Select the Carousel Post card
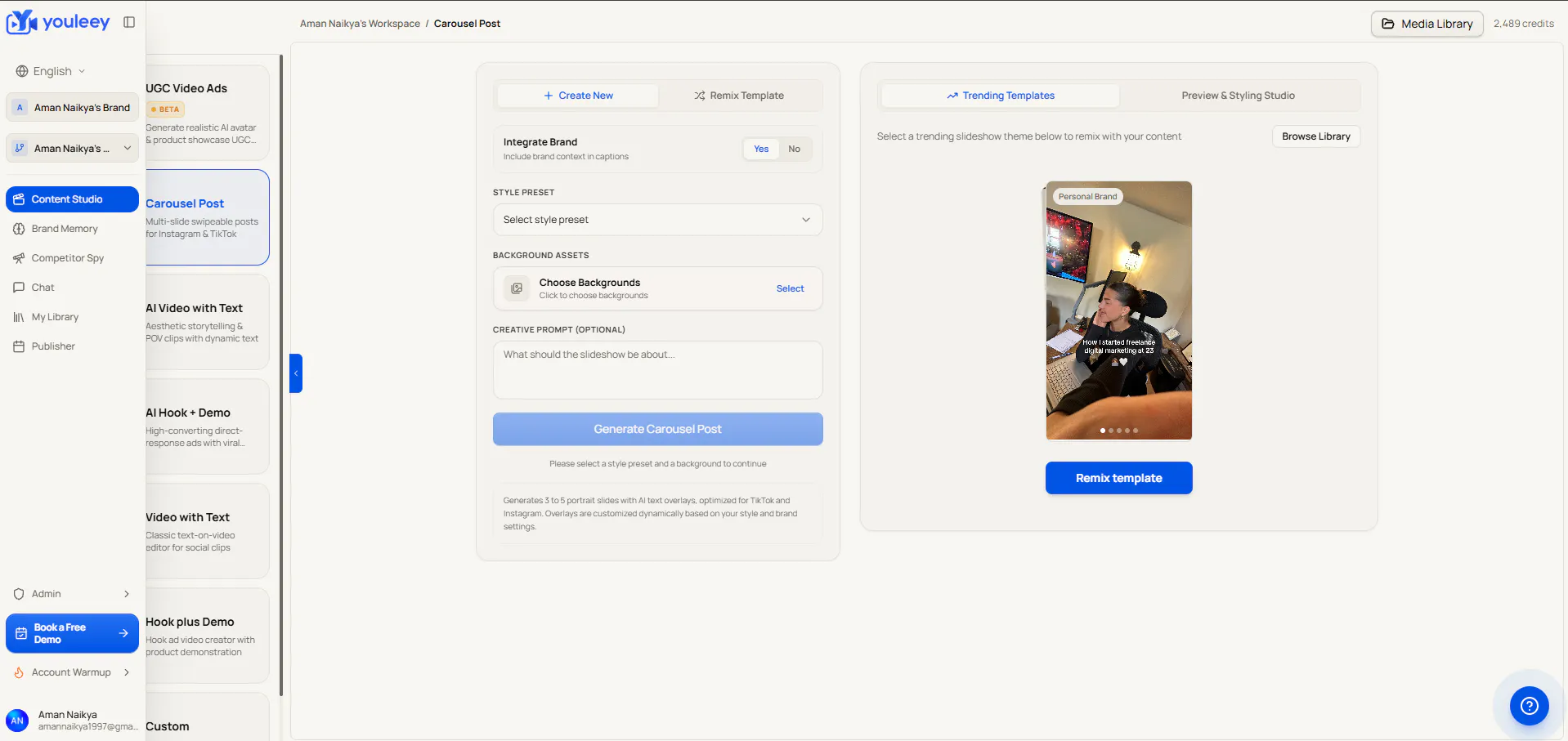Screen dimensions: 1568x741 (x=208, y=217)
